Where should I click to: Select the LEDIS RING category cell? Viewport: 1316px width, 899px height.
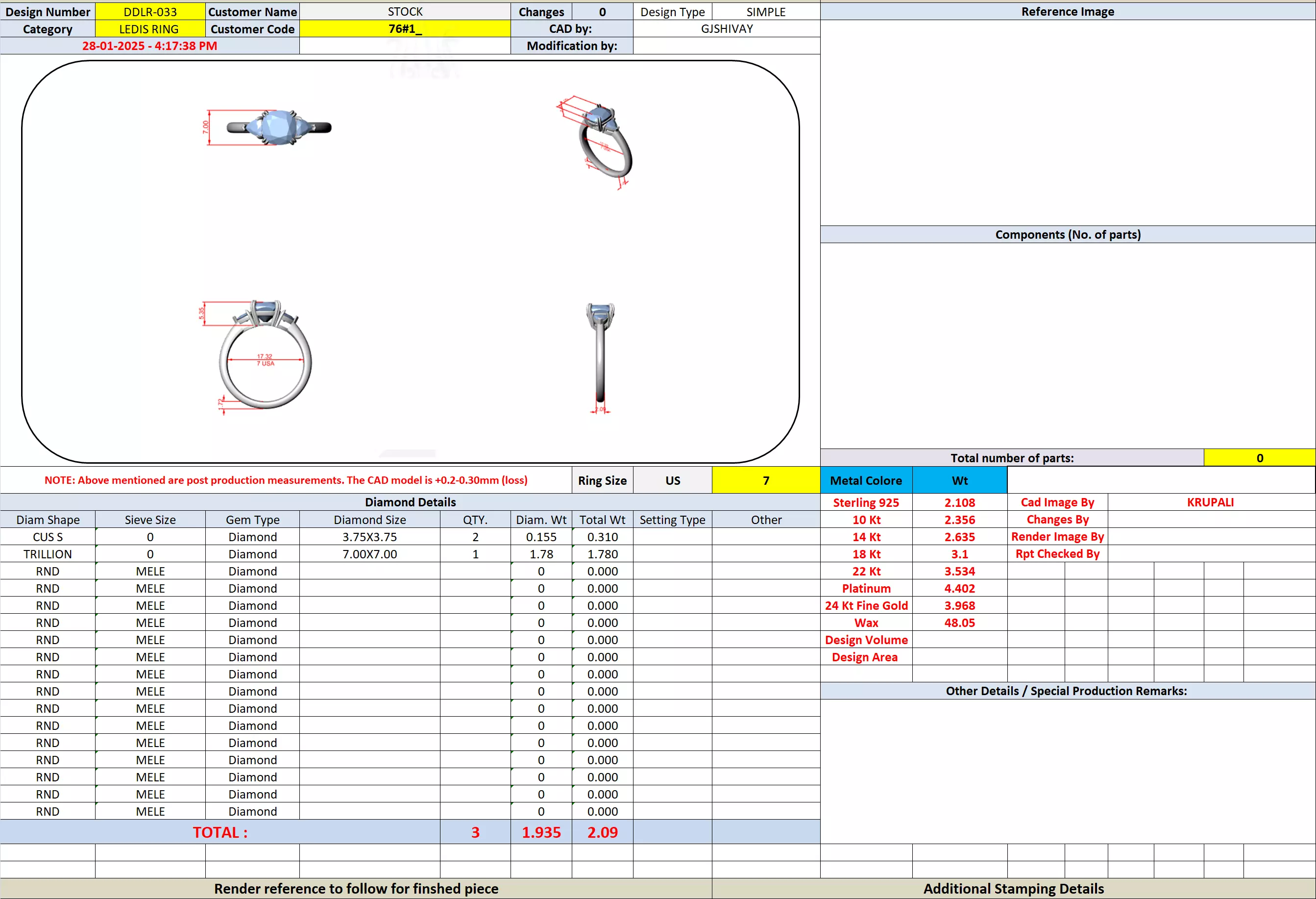pyautogui.click(x=149, y=29)
